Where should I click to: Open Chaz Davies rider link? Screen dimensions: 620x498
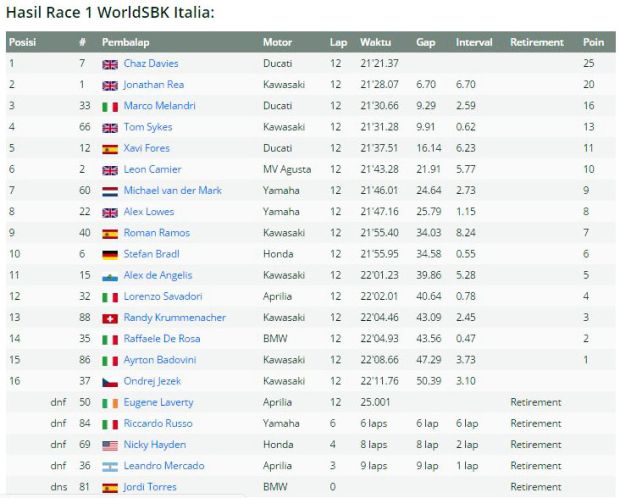pyautogui.click(x=151, y=63)
